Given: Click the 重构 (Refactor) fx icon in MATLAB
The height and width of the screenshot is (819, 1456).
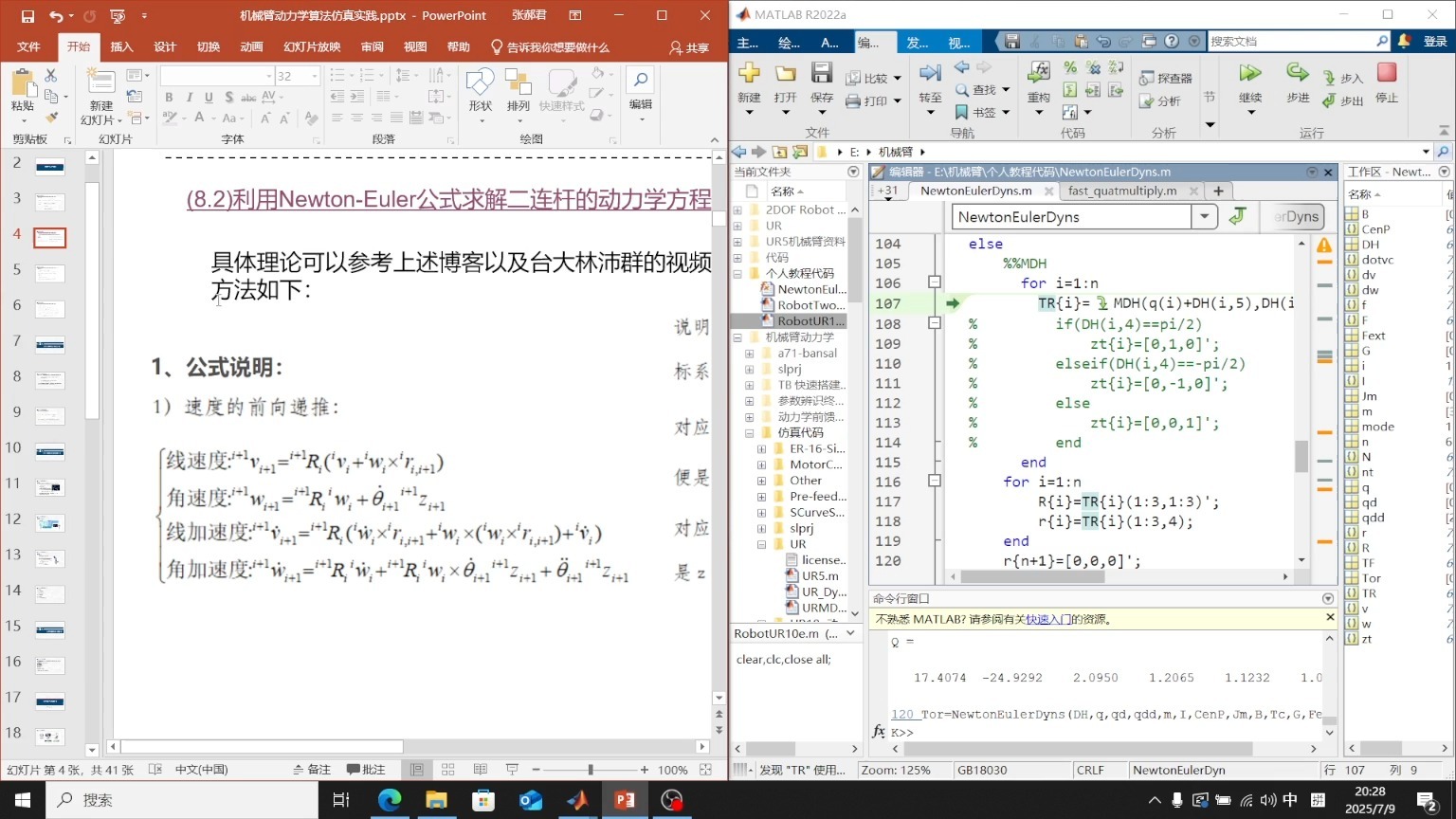Looking at the screenshot, I should tap(1039, 73).
